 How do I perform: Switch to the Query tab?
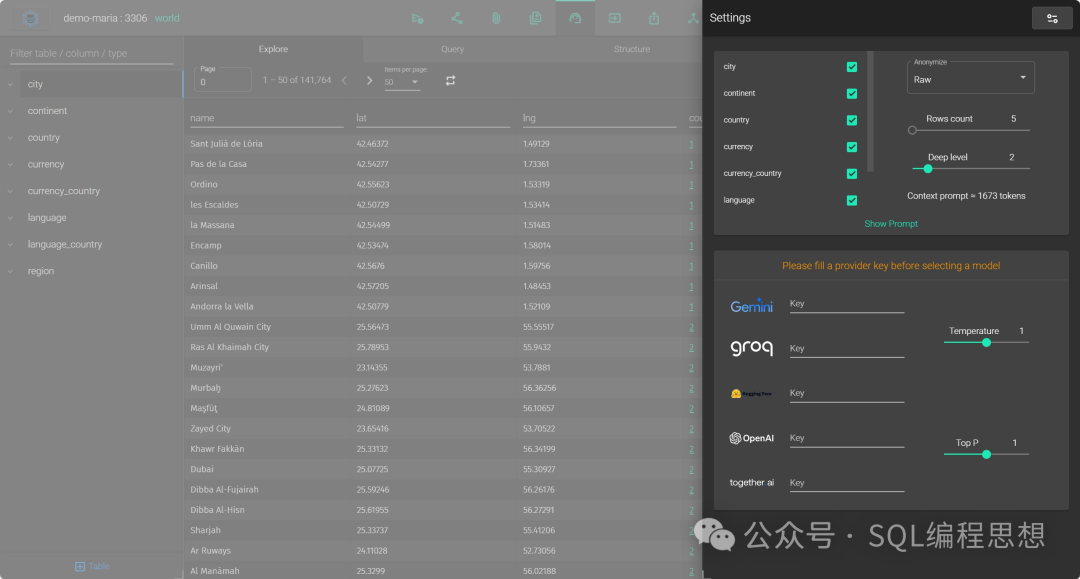click(x=453, y=49)
